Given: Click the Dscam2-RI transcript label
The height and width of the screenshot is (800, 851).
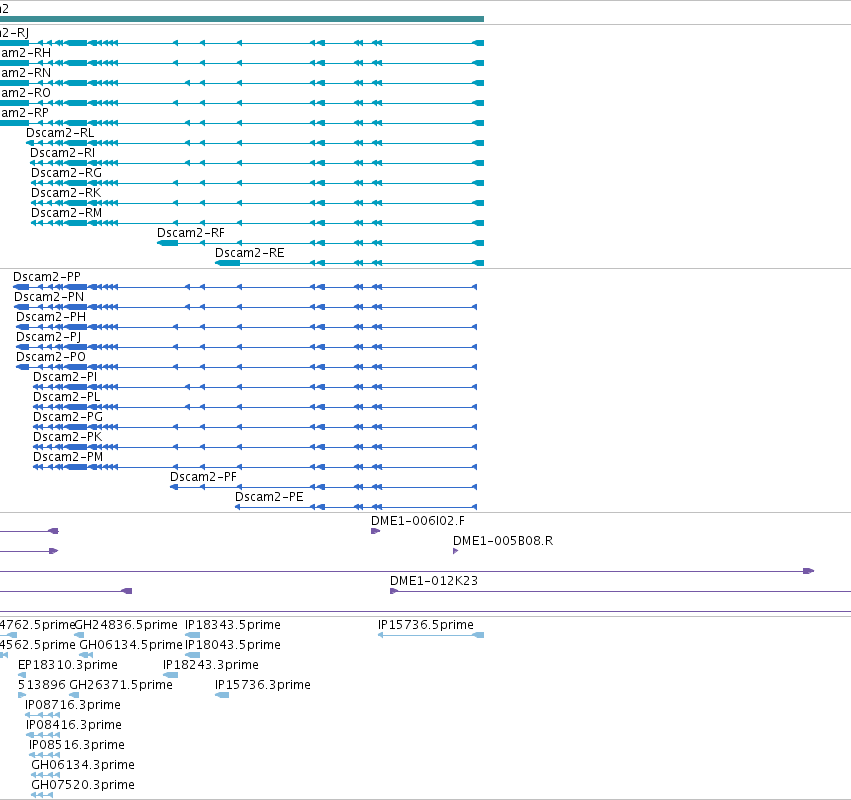Looking at the screenshot, I should (62, 153).
